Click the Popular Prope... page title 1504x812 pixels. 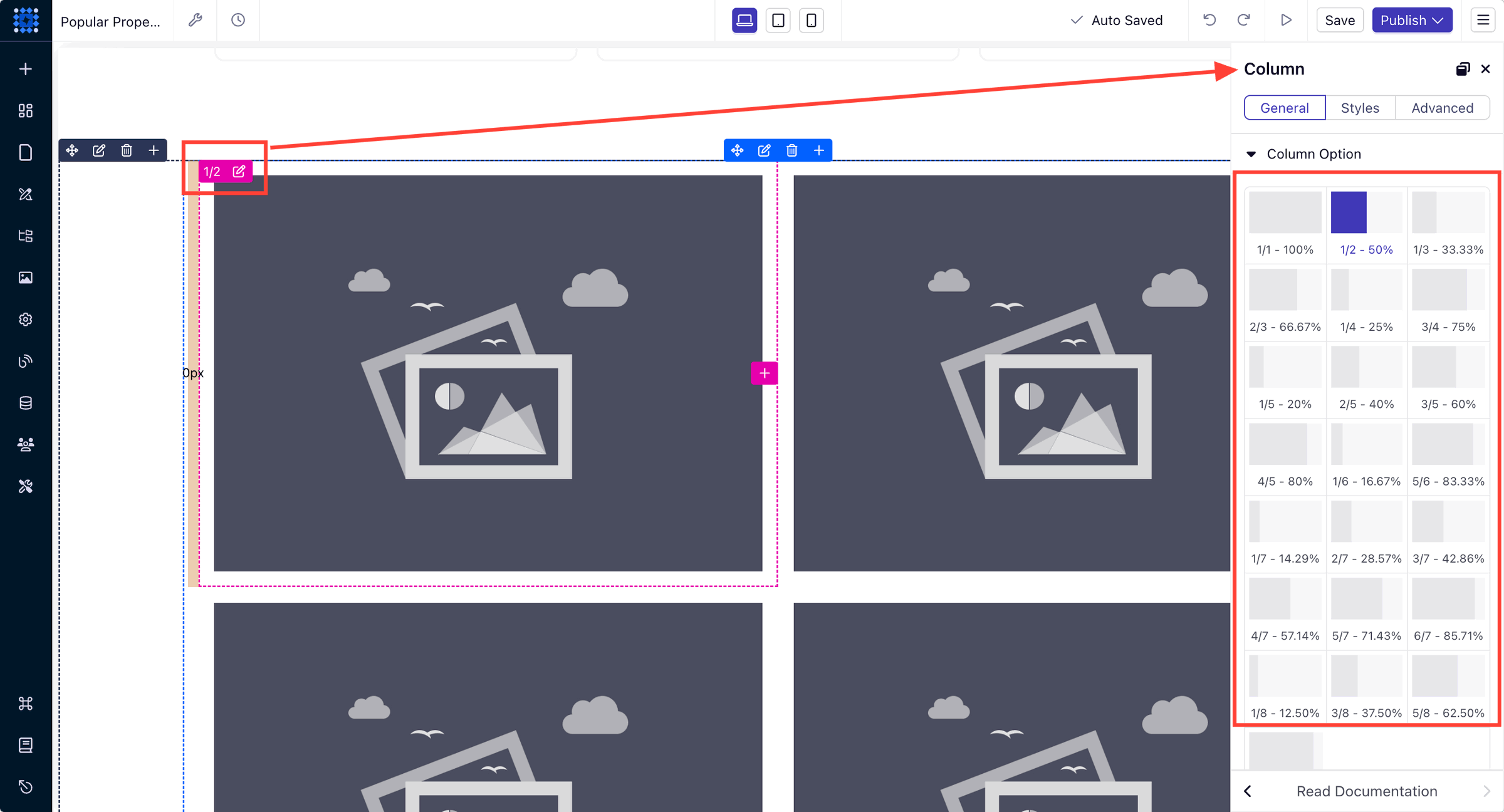pos(110,21)
